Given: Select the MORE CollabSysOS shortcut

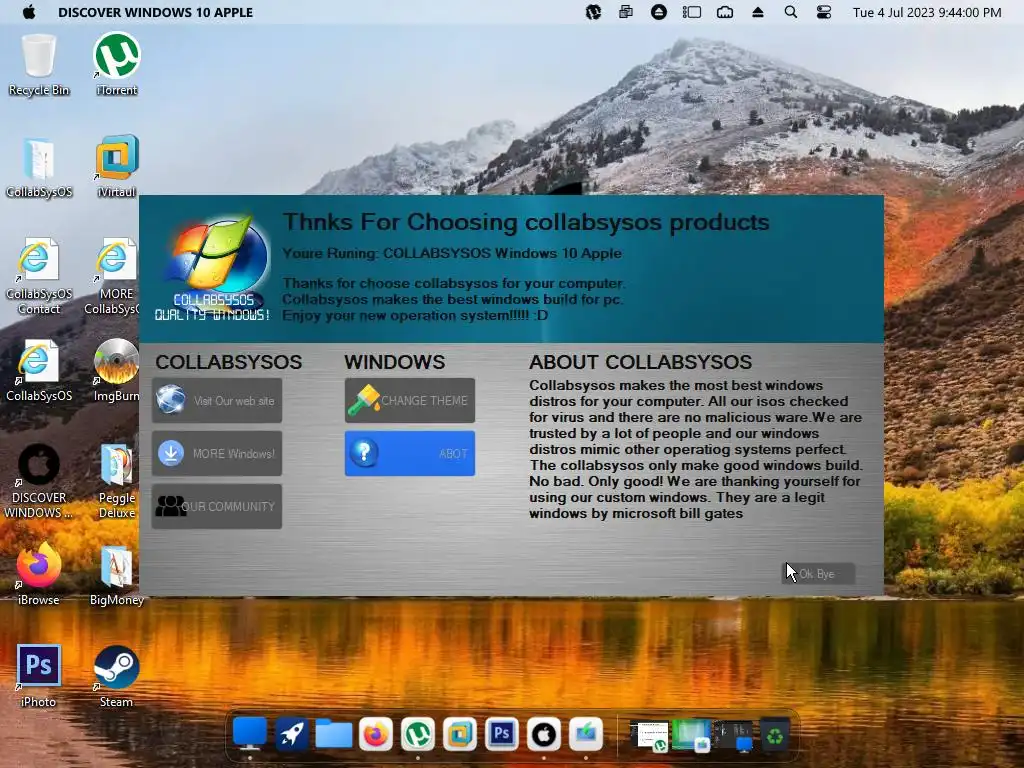Looking at the screenshot, I should (x=112, y=277).
